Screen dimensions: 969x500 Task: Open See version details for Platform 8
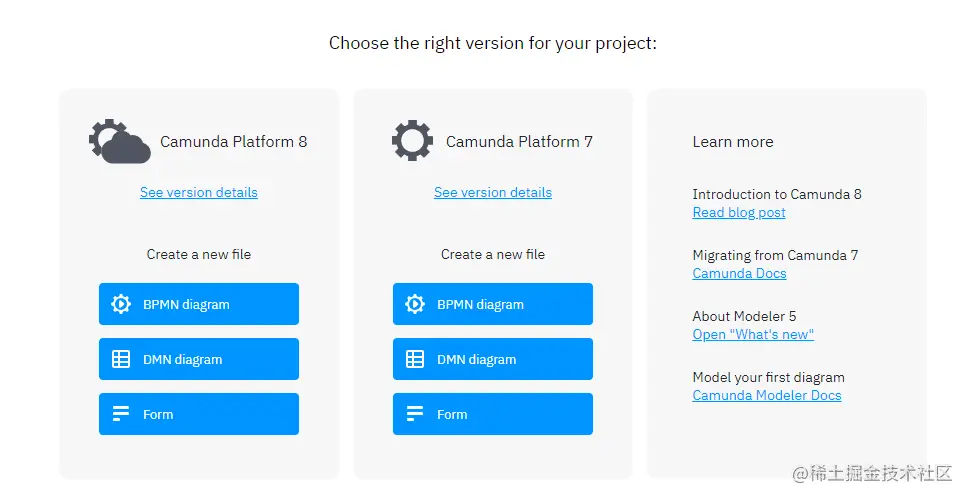pos(198,192)
